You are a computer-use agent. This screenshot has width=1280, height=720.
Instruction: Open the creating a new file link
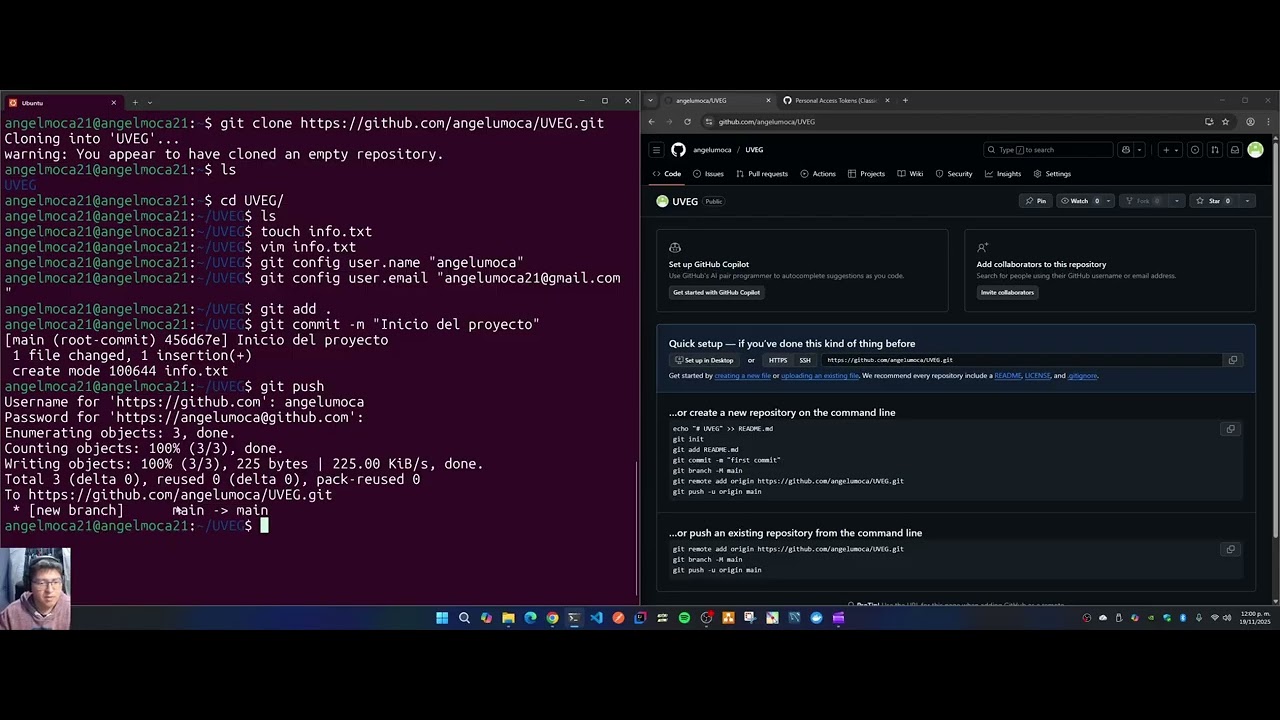tap(742, 376)
